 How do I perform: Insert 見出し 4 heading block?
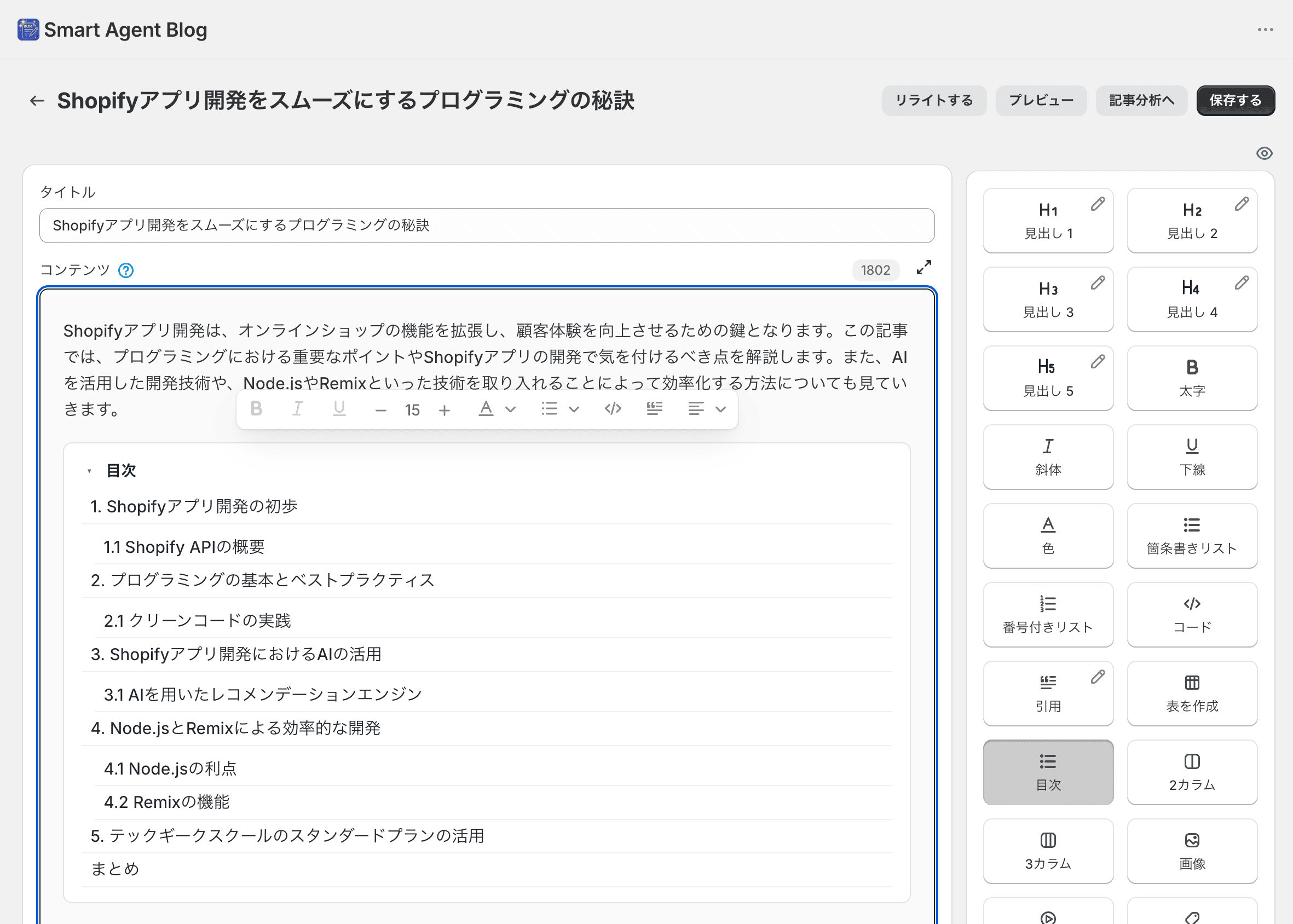click(x=1192, y=299)
